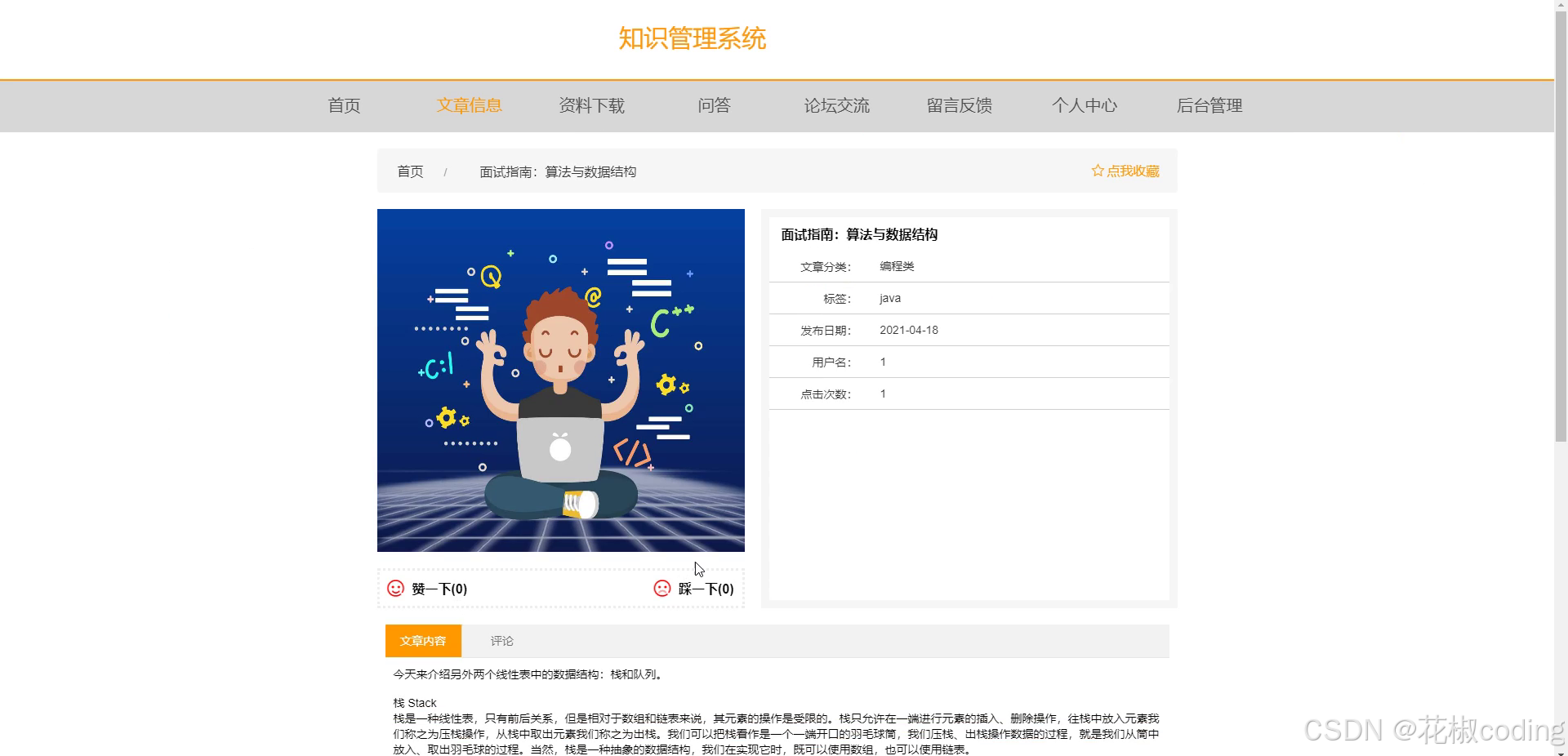Viewport: 1568px width, 756px height.
Task: Open 文章信息 in the navigation menu
Action: pos(469,105)
